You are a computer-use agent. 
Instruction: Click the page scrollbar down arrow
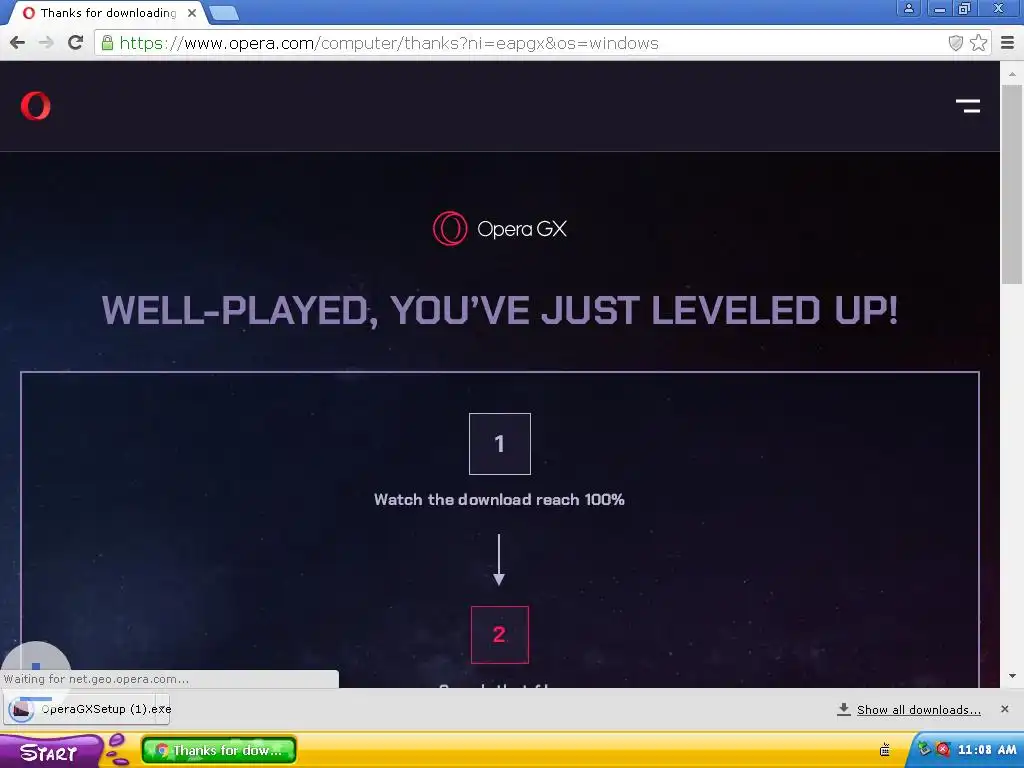pyautogui.click(x=1012, y=676)
